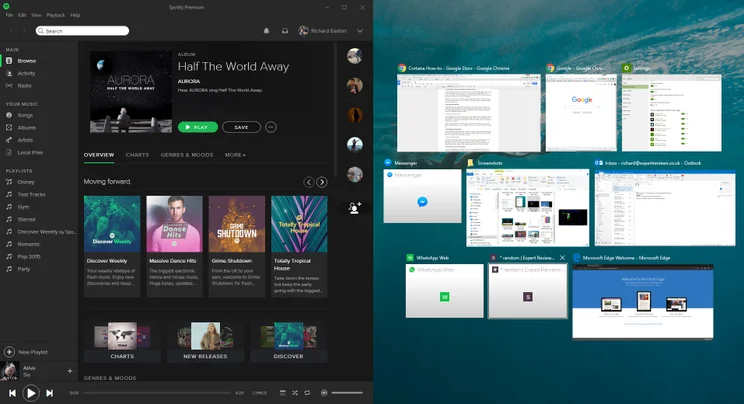
Task: Switch to the Charts tab
Action: point(137,155)
